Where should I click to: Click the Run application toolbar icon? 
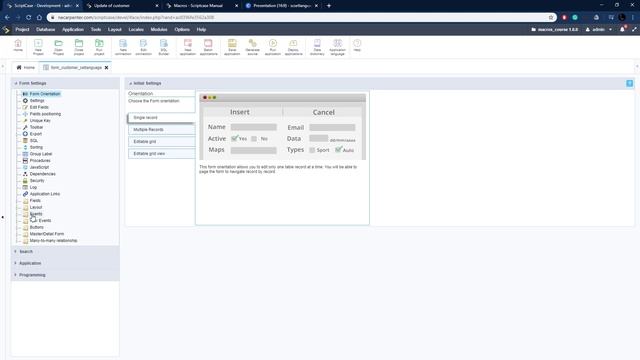click(273, 47)
